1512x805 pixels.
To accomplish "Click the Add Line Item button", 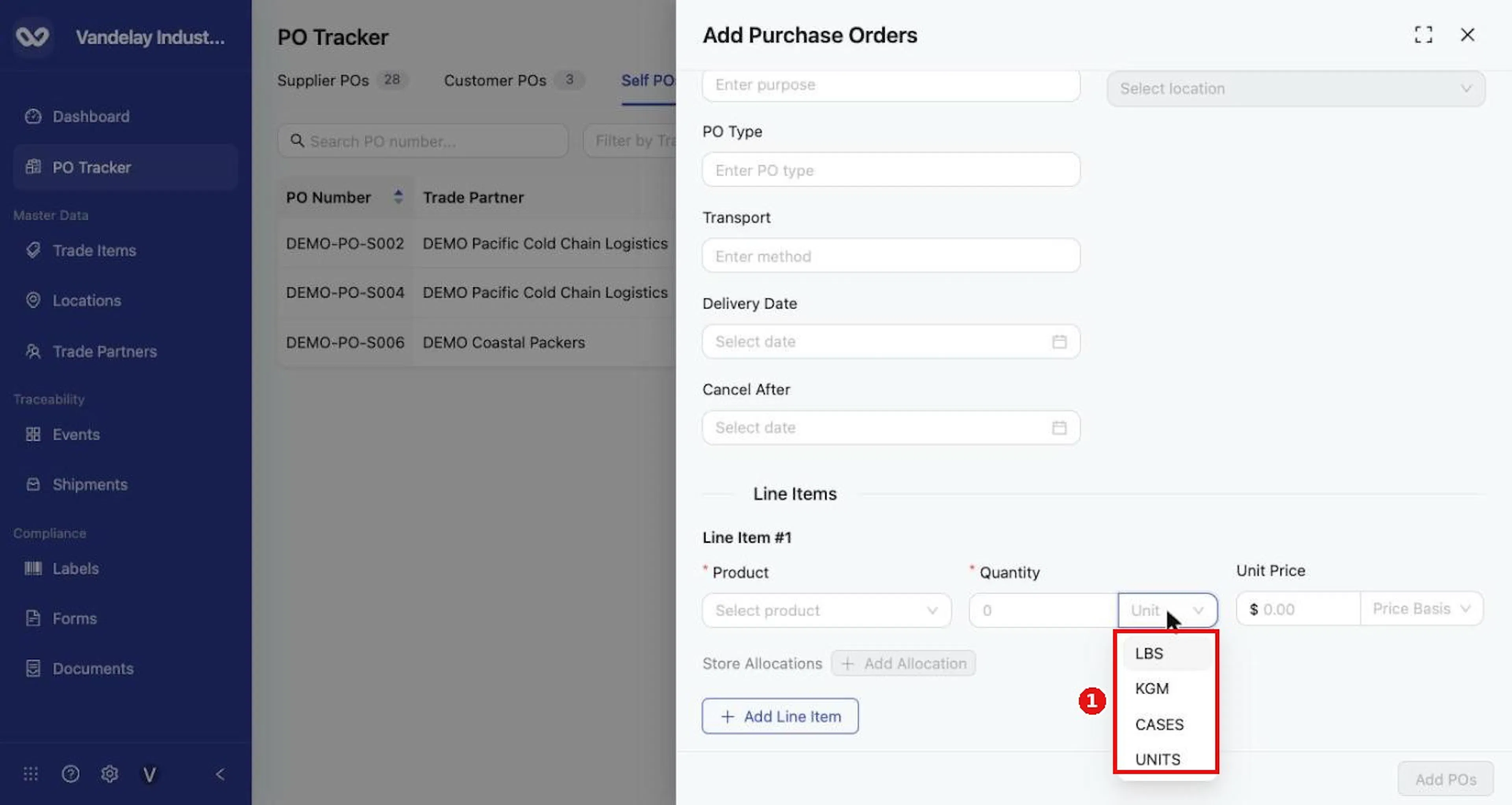I will click(x=780, y=716).
